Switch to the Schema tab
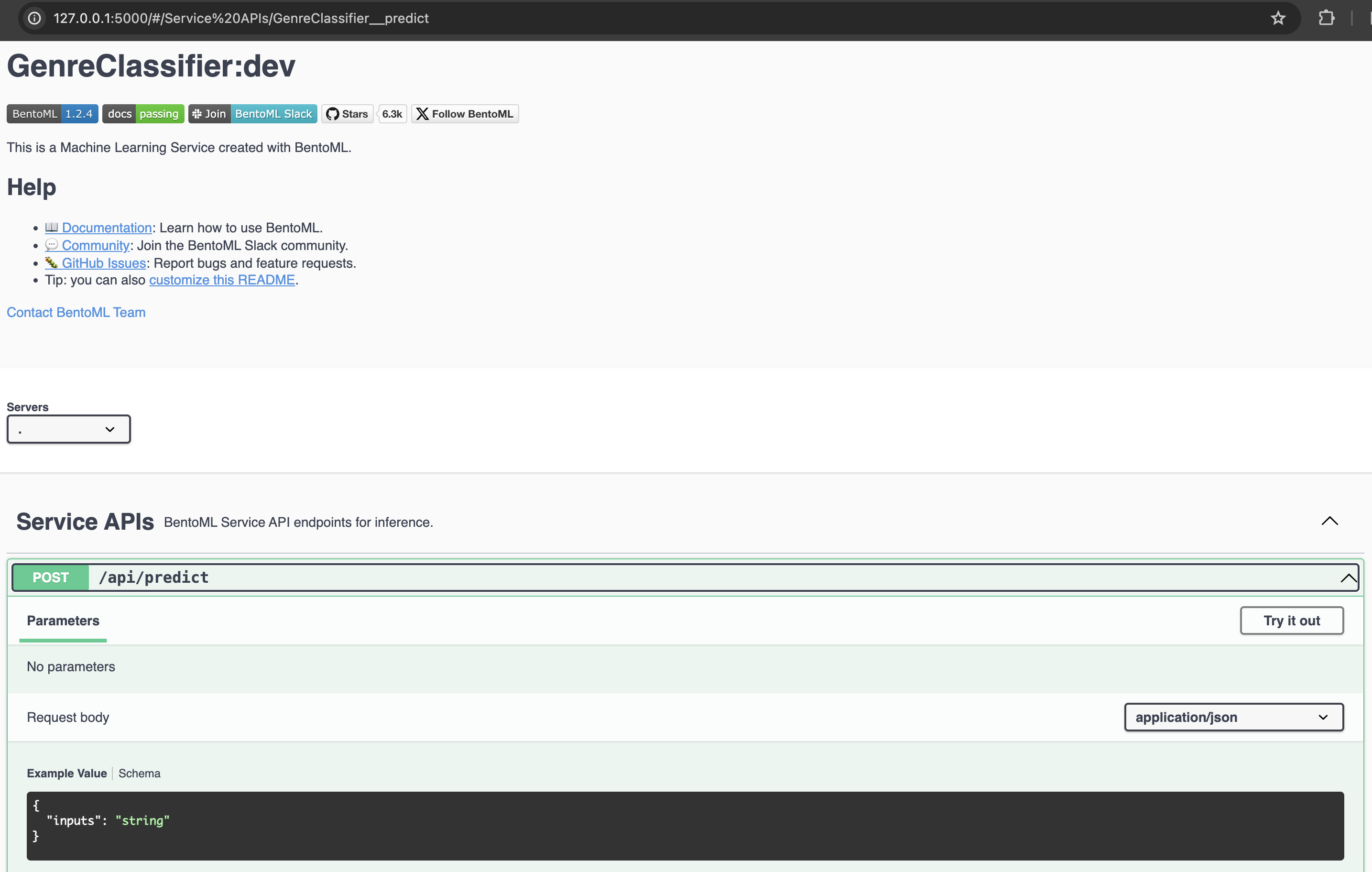This screenshot has height=872, width=1372. click(x=140, y=774)
